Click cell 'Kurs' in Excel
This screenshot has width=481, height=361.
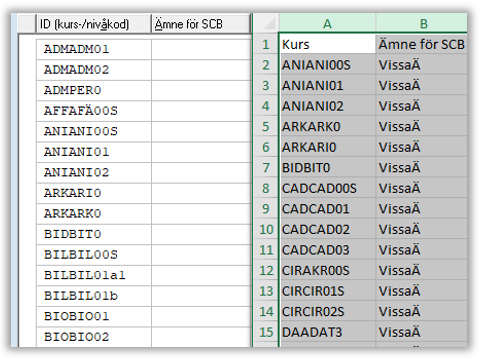coord(327,44)
